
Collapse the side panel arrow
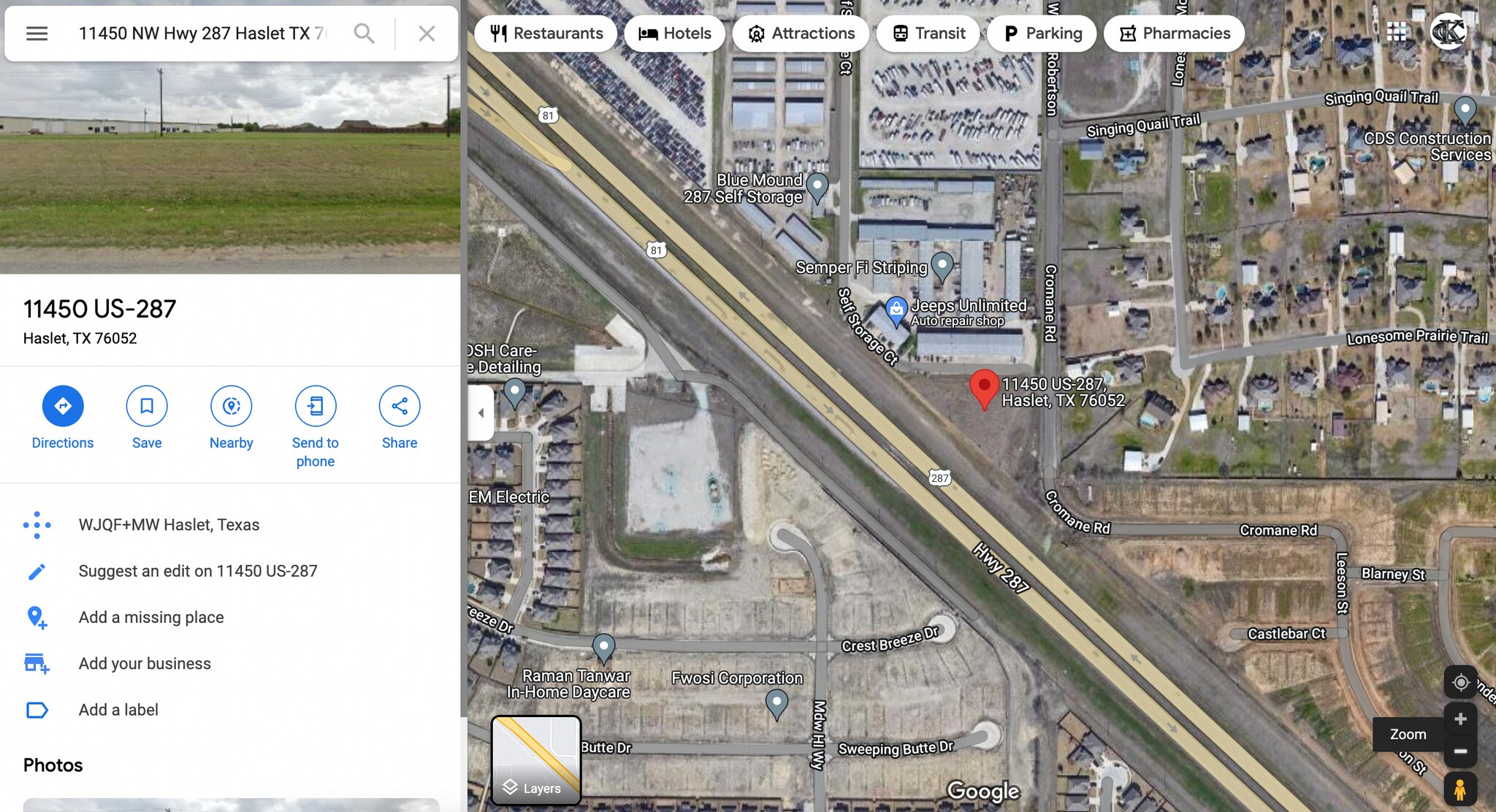(481, 413)
